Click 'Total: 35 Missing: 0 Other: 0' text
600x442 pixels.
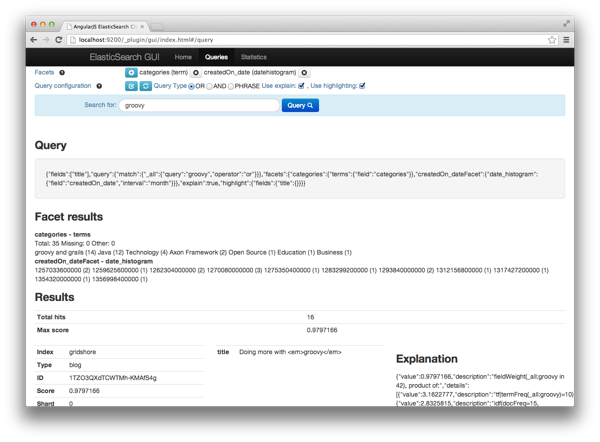point(75,243)
